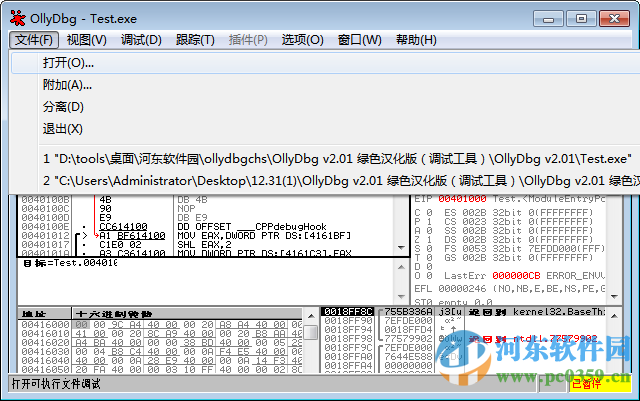Open recent file 1 in D:\tools
The height and width of the screenshot is (401, 640).
326,159
